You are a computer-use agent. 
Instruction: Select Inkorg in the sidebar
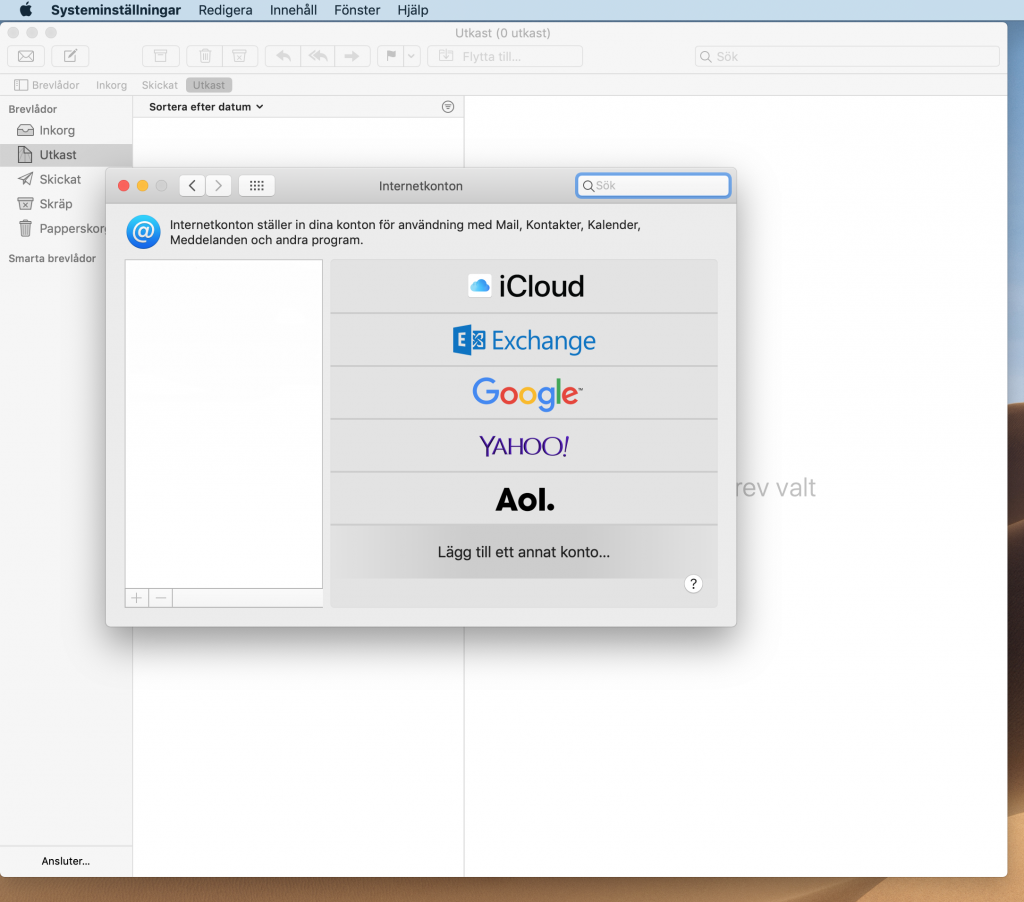[57, 131]
